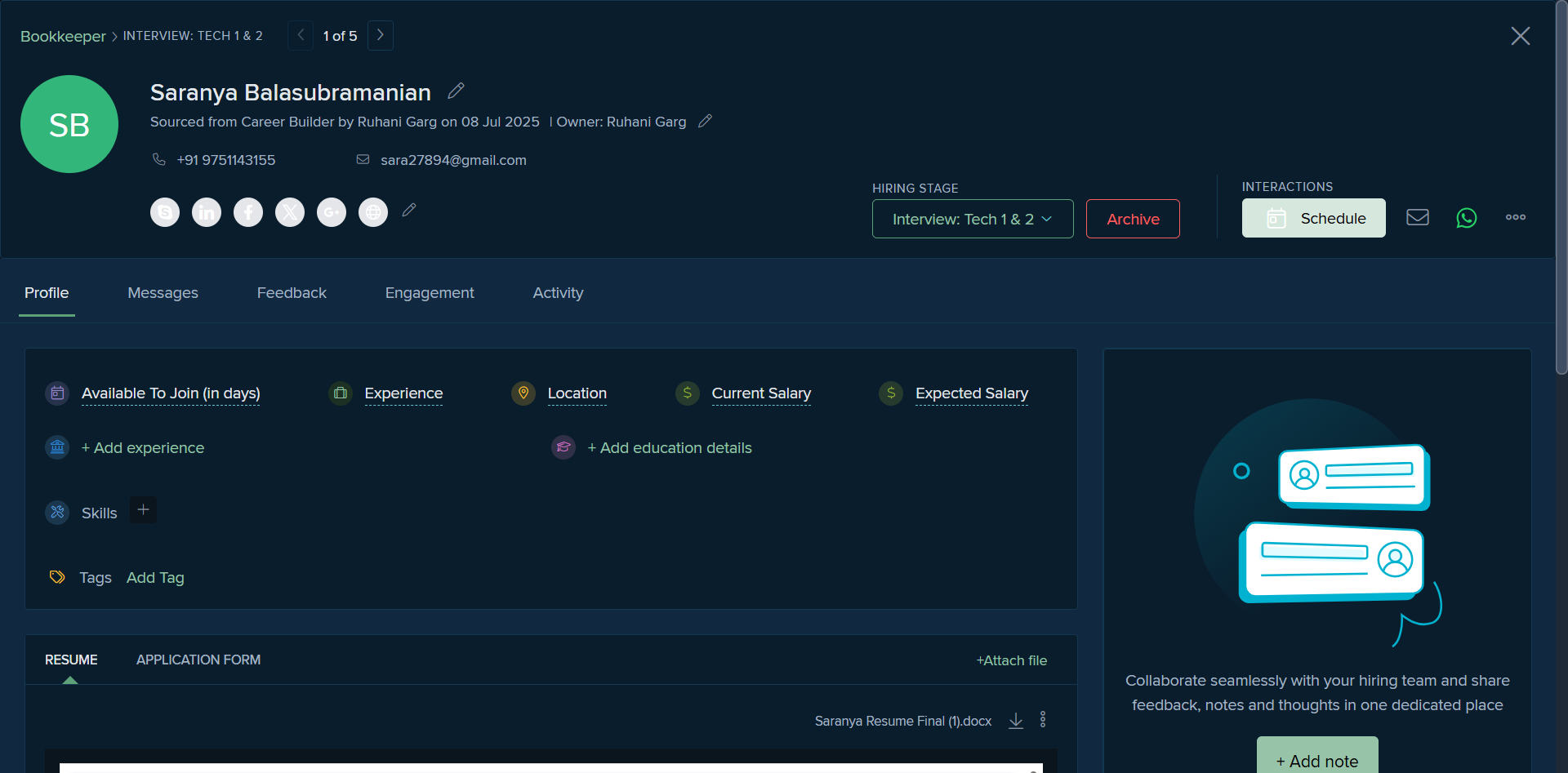The image size is (1568, 773).
Task: Click the Skills tools icon
Action: click(57, 513)
